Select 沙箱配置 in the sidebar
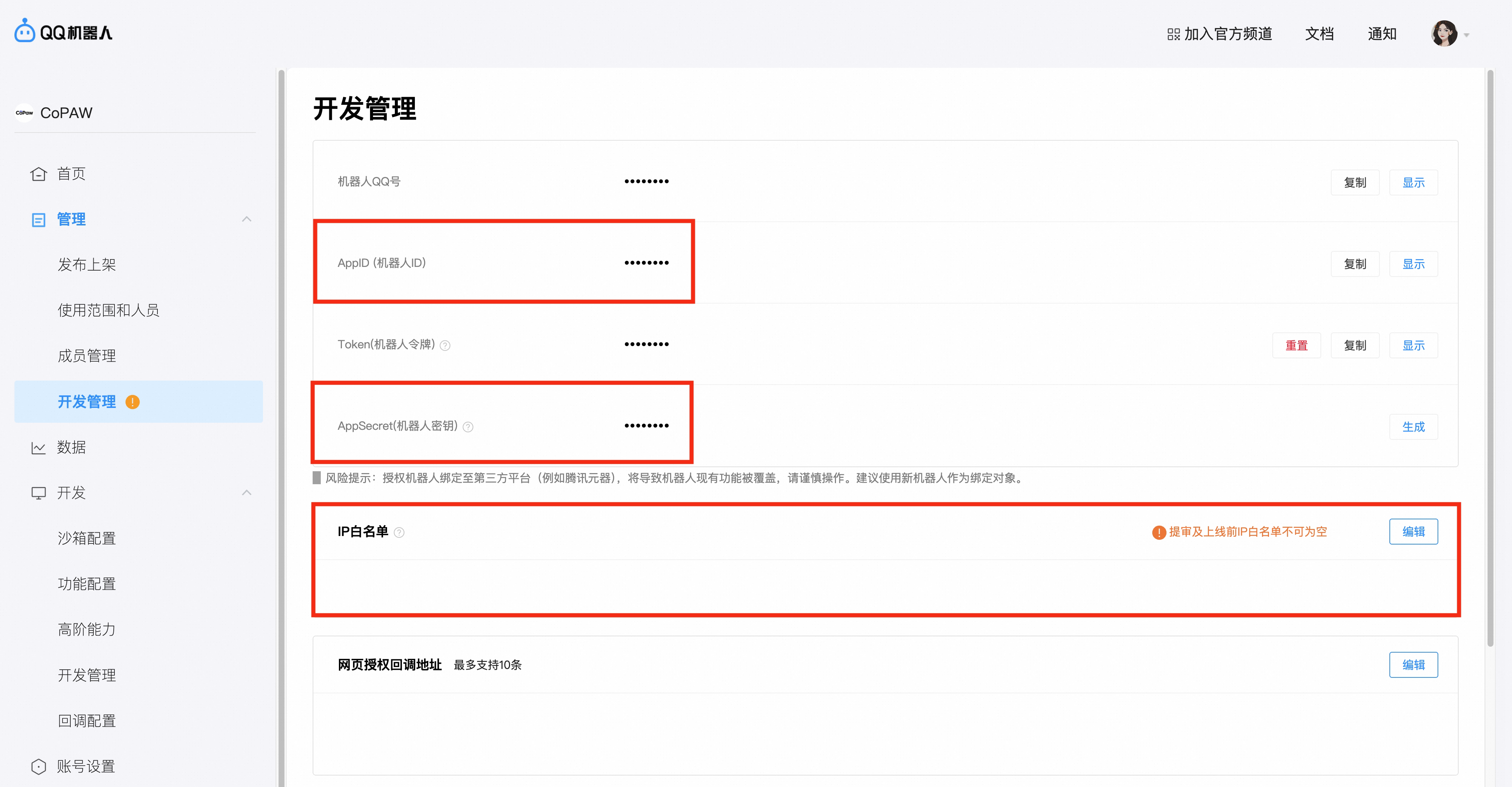 click(87, 538)
